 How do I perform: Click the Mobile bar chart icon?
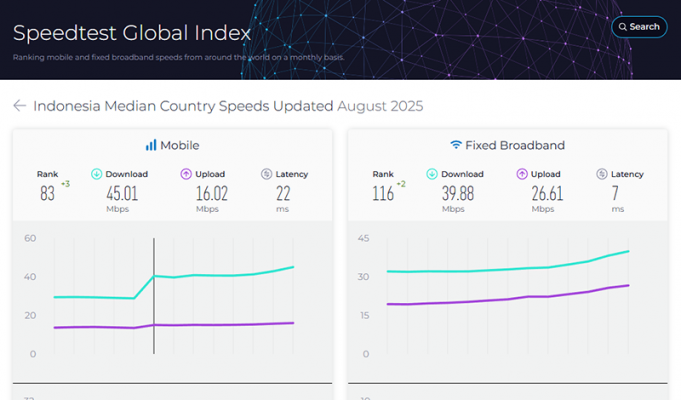coord(151,145)
